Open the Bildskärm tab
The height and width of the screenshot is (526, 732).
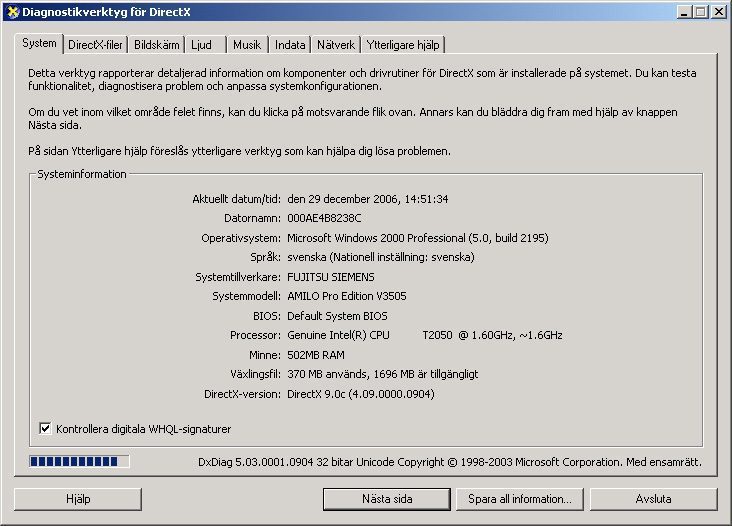(156, 45)
